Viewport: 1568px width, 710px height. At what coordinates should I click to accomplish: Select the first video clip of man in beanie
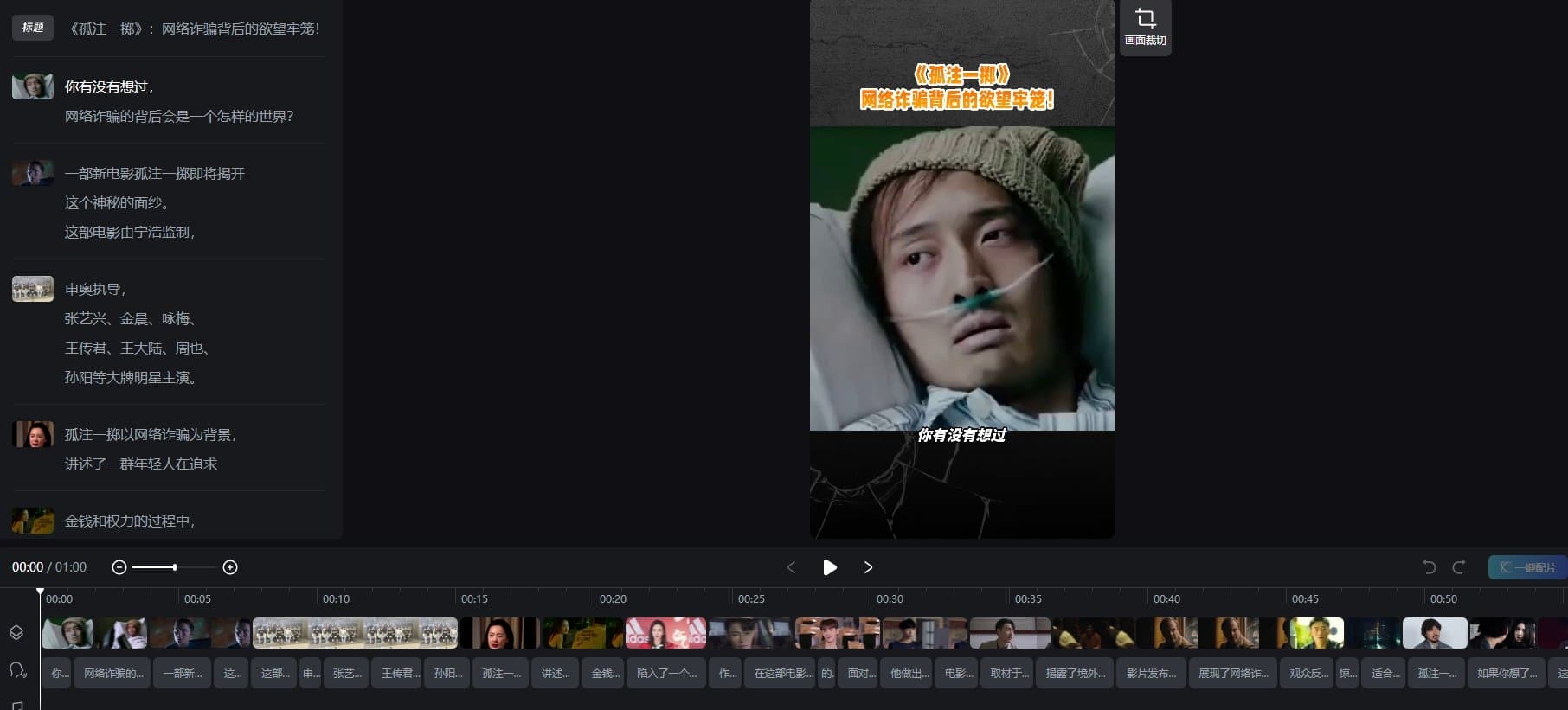tap(67, 633)
